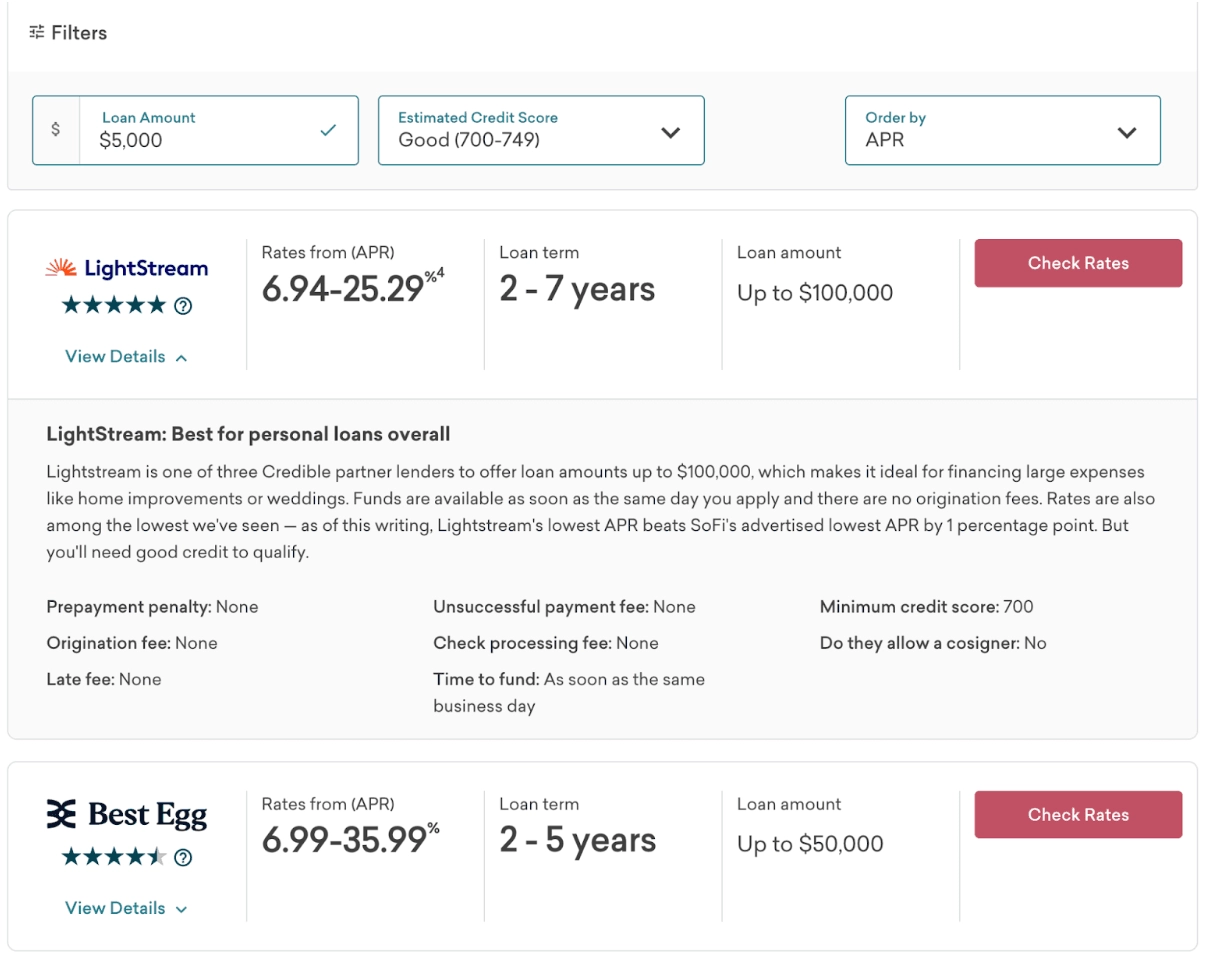Screen dimensions: 1210x956
Task: Click the Best Egg logo
Action: point(127,815)
